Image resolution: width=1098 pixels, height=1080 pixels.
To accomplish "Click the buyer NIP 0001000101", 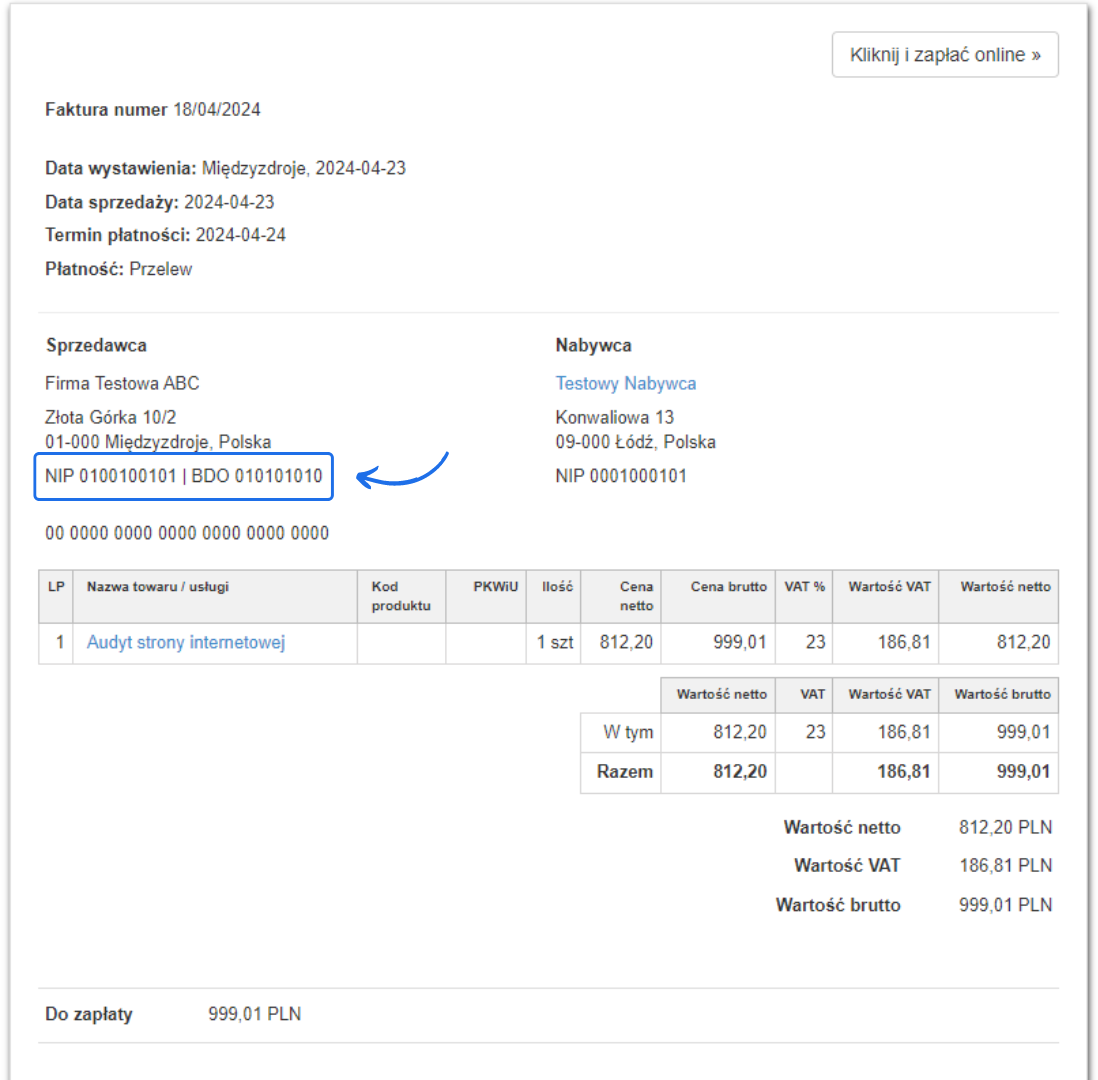I will pyautogui.click(x=622, y=476).
